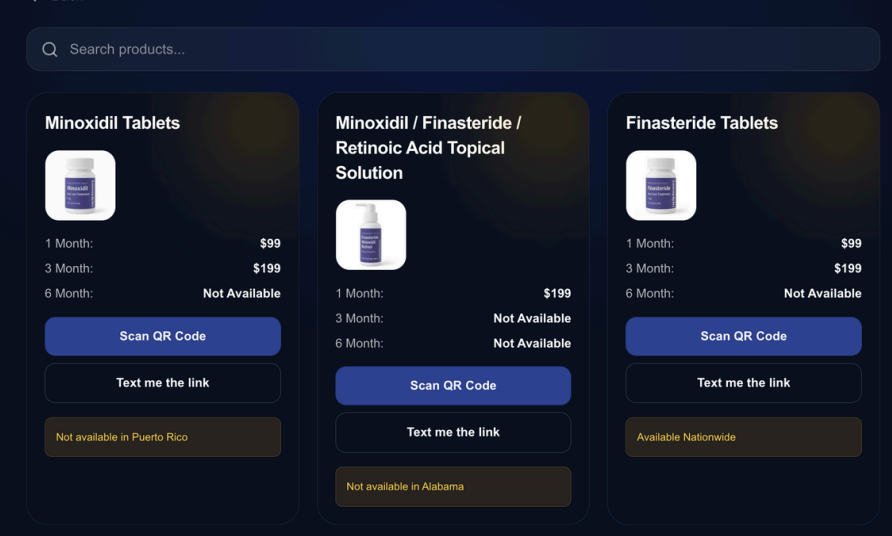Open the Minoxidil Tablets bottle image
The image size is (892, 536).
coord(80,185)
